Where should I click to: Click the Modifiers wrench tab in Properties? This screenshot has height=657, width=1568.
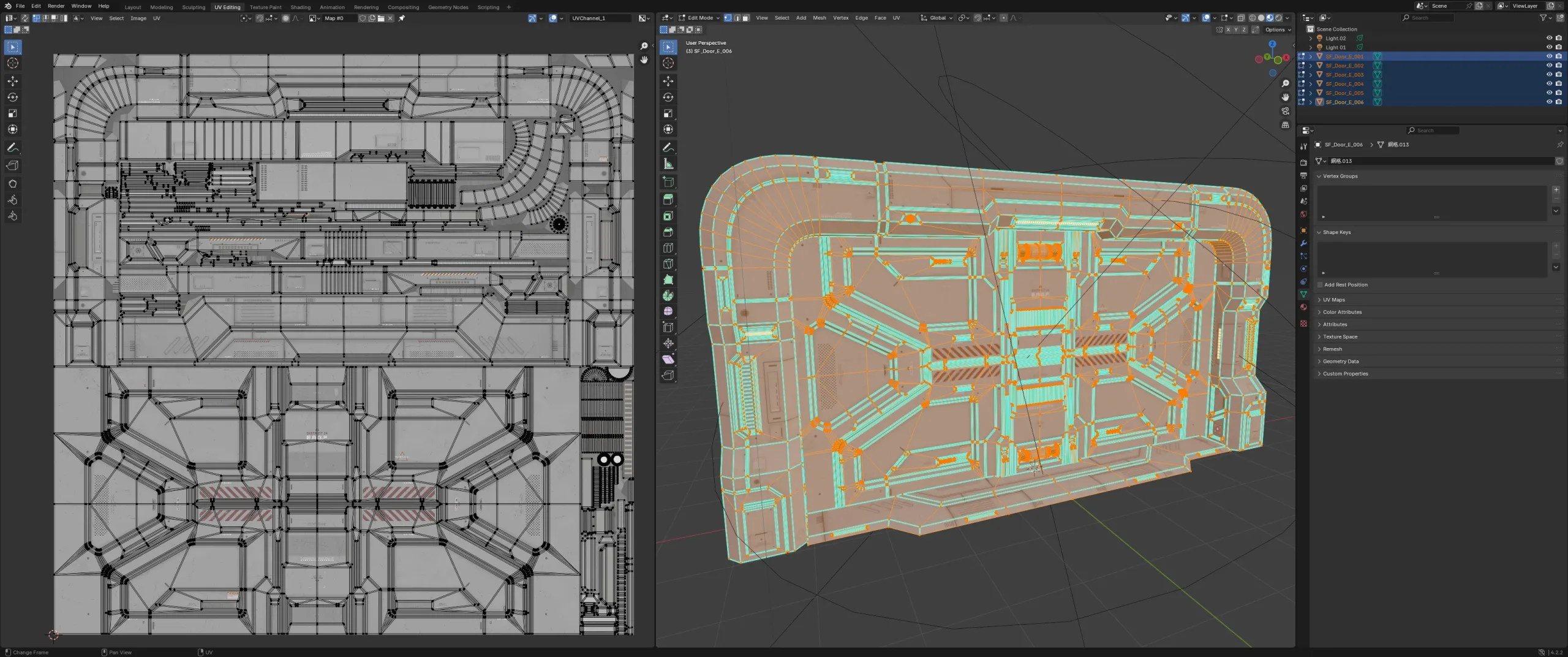[x=1303, y=243]
